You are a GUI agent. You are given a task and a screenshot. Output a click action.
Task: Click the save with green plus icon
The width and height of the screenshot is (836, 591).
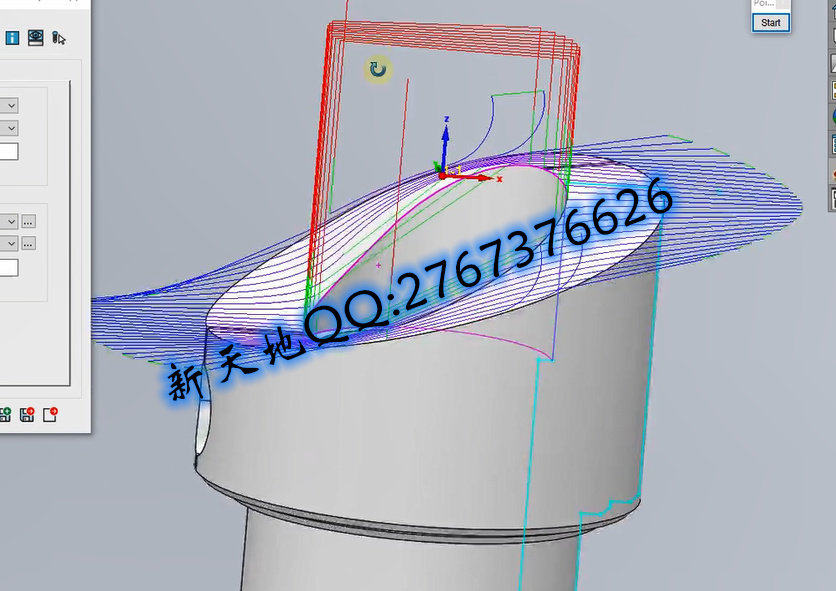pos(7,415)
